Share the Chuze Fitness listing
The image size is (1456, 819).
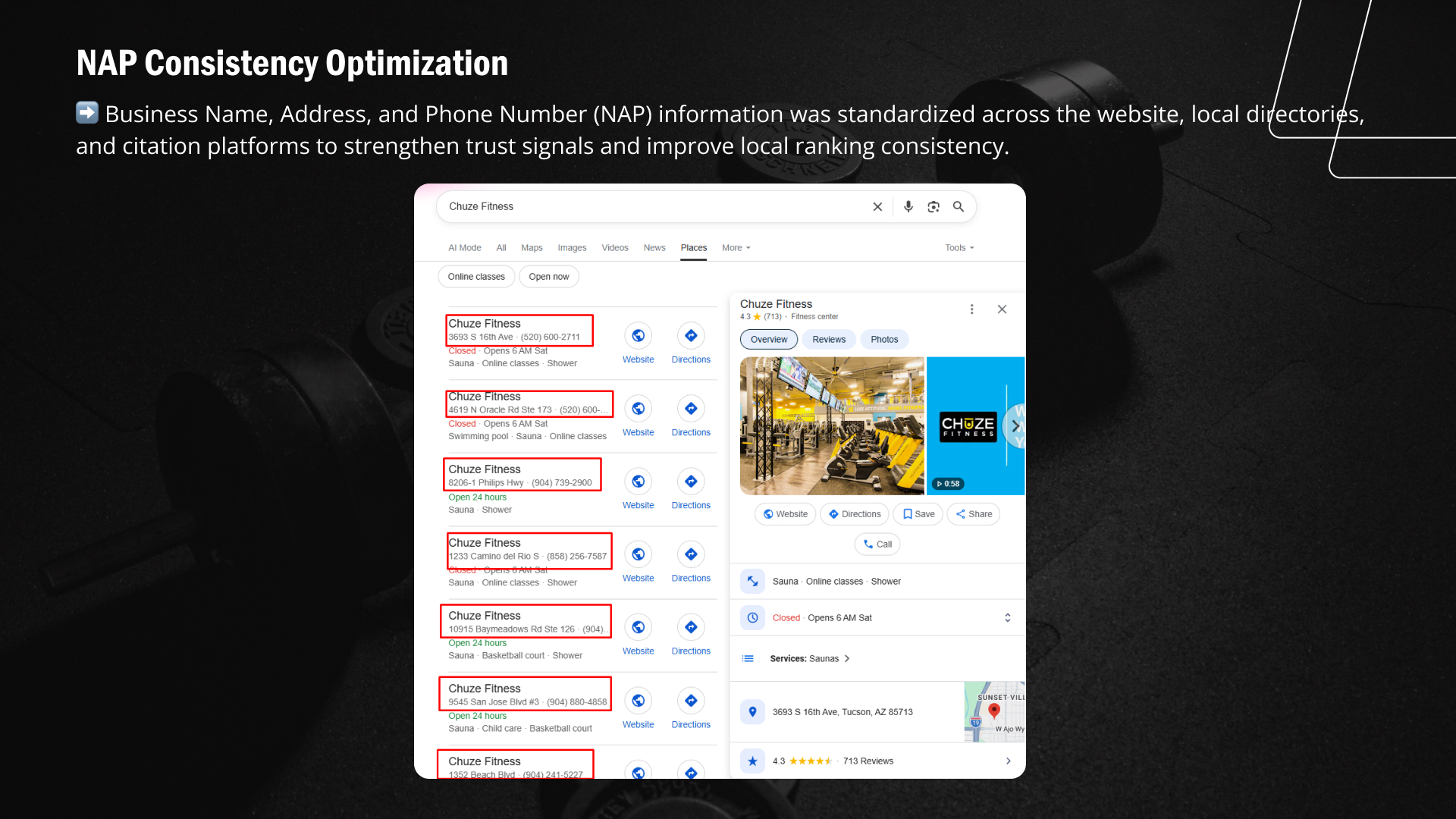coord(974,514)
